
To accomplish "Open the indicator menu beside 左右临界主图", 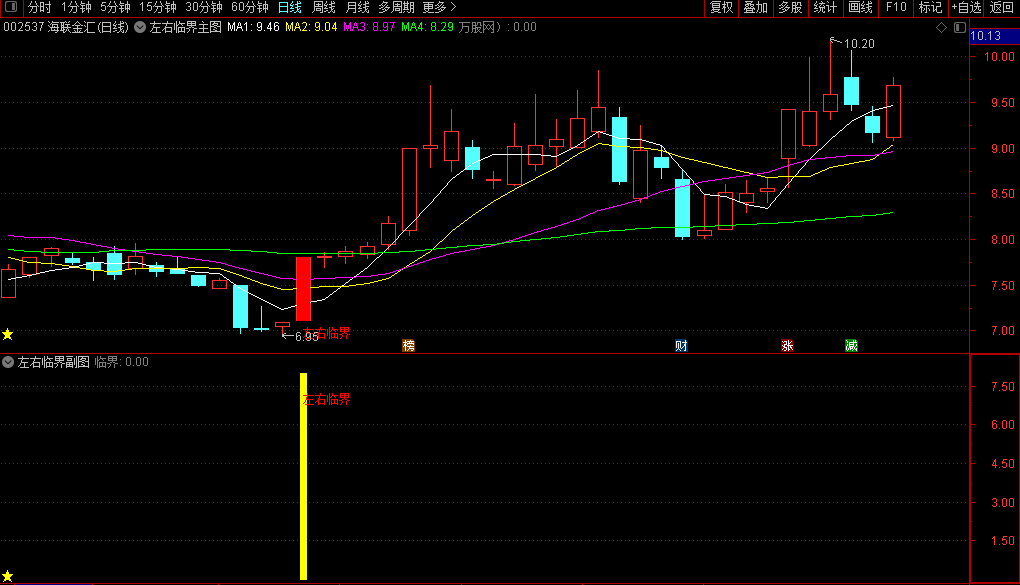I will [x=140, y=27].
